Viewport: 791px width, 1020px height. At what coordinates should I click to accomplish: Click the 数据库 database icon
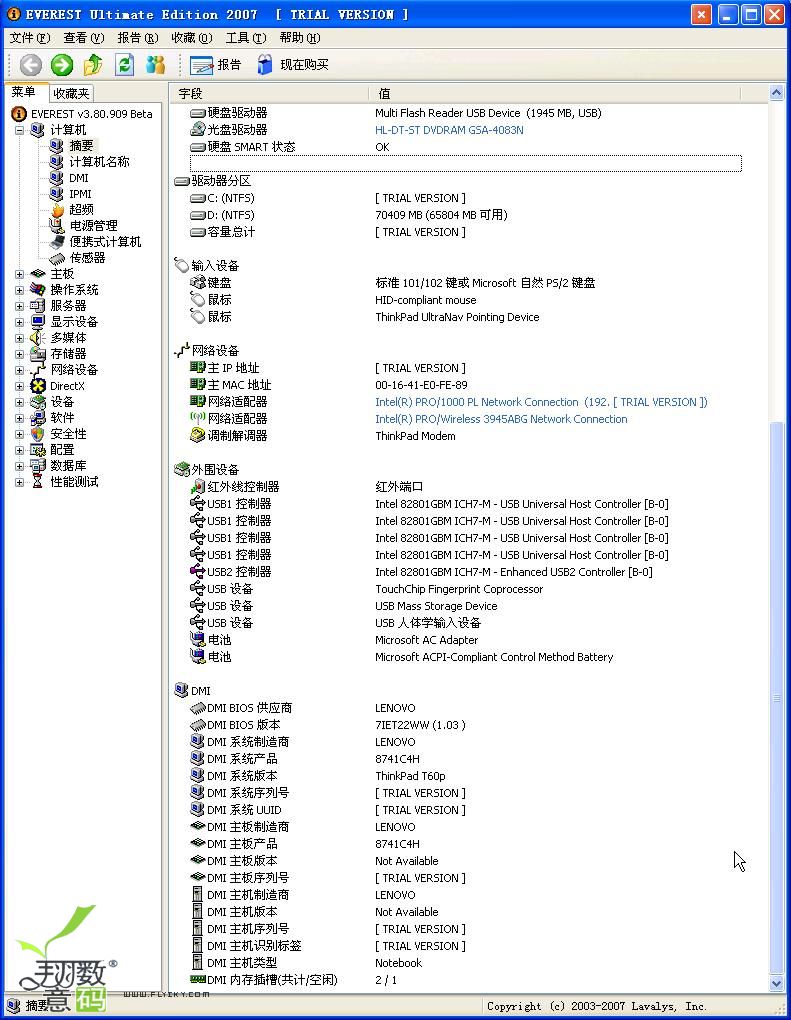pyautogui.click(x=38, y=466)
